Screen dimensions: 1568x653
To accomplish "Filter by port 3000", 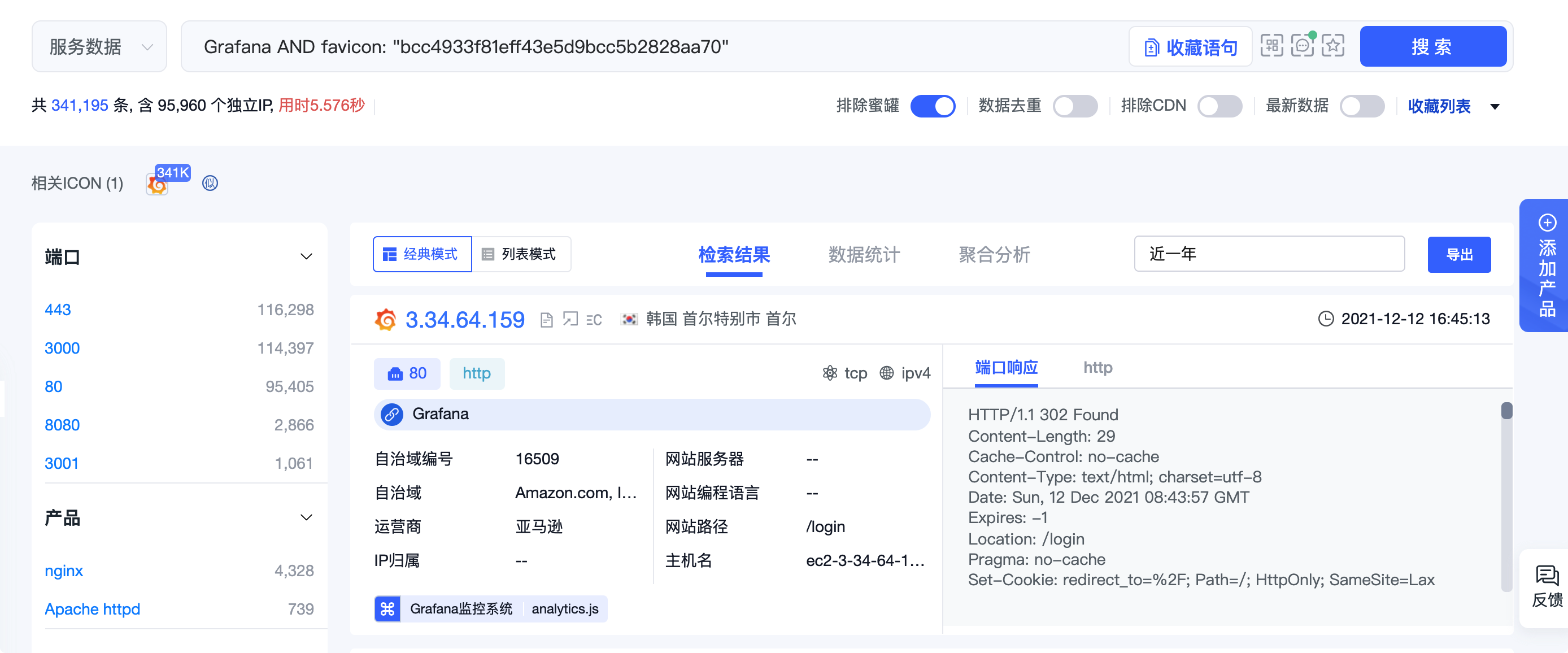I will coord(62,348).
